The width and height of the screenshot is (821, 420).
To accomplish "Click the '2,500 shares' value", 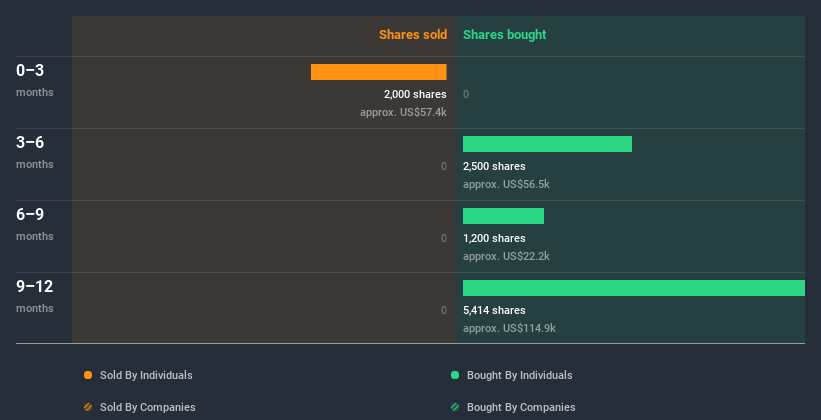I will (x=494, y=166).
